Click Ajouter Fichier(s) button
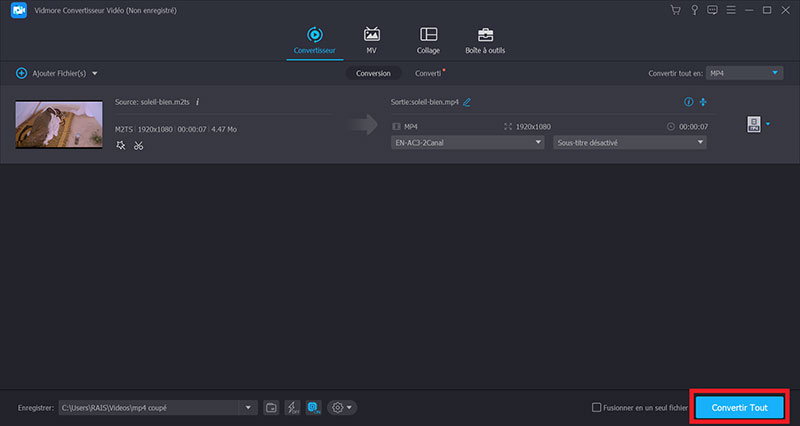This screenshot has width=800, height=426. [57, 73]
